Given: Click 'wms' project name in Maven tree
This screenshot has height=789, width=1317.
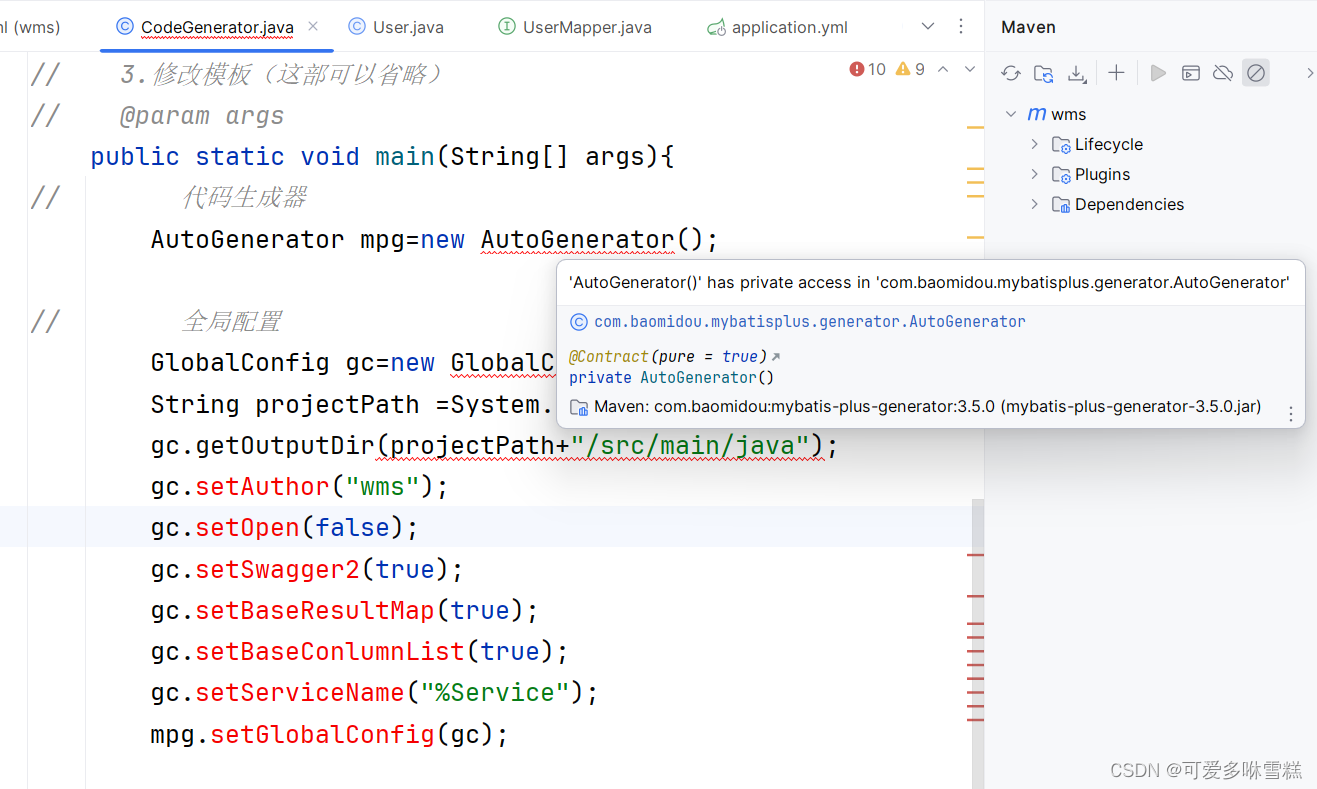Looking at the screenshot, I should pos(1069,114).
